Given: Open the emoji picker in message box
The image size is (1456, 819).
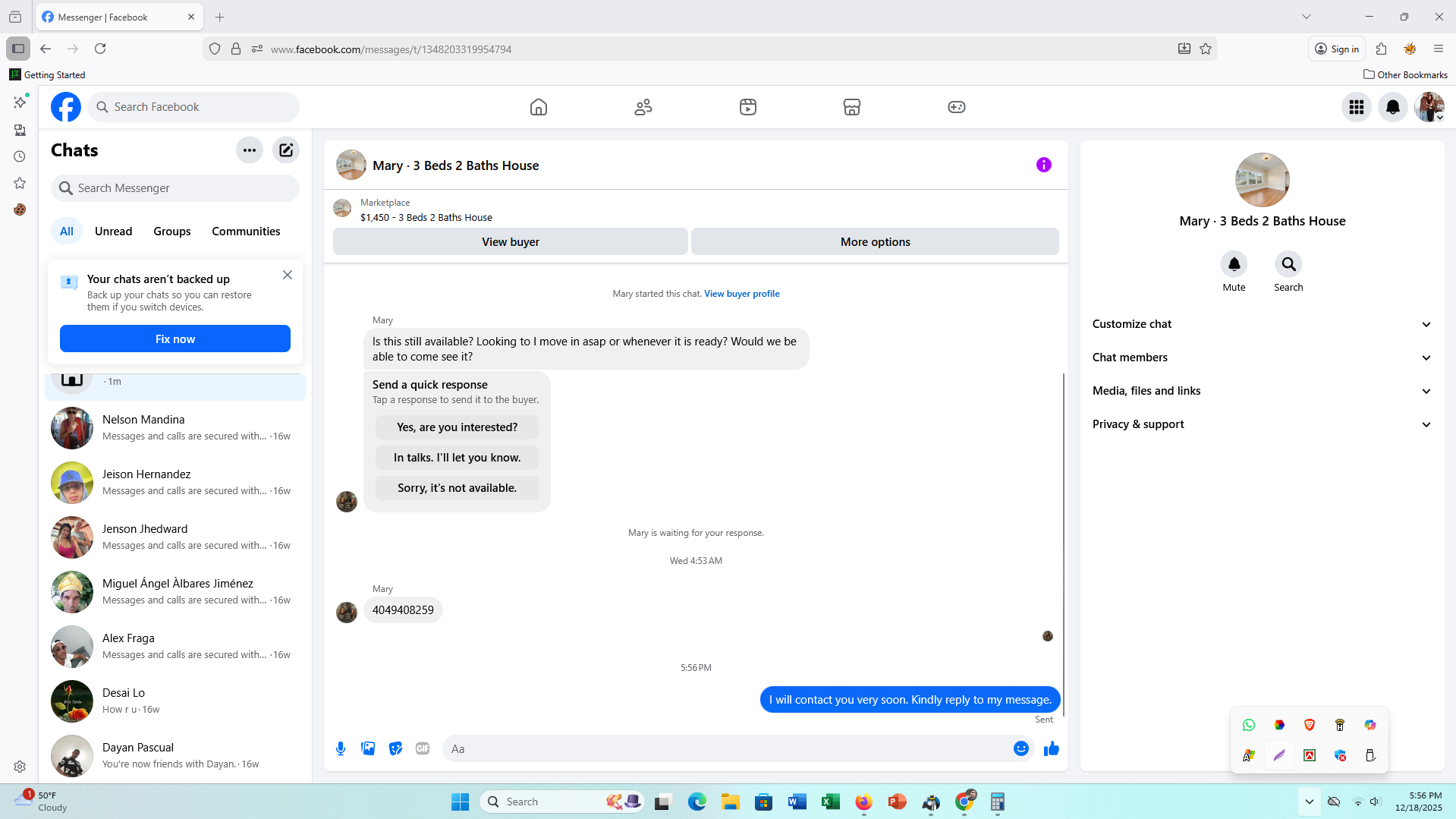Looking at the screenshot, I should point(1021,749).
